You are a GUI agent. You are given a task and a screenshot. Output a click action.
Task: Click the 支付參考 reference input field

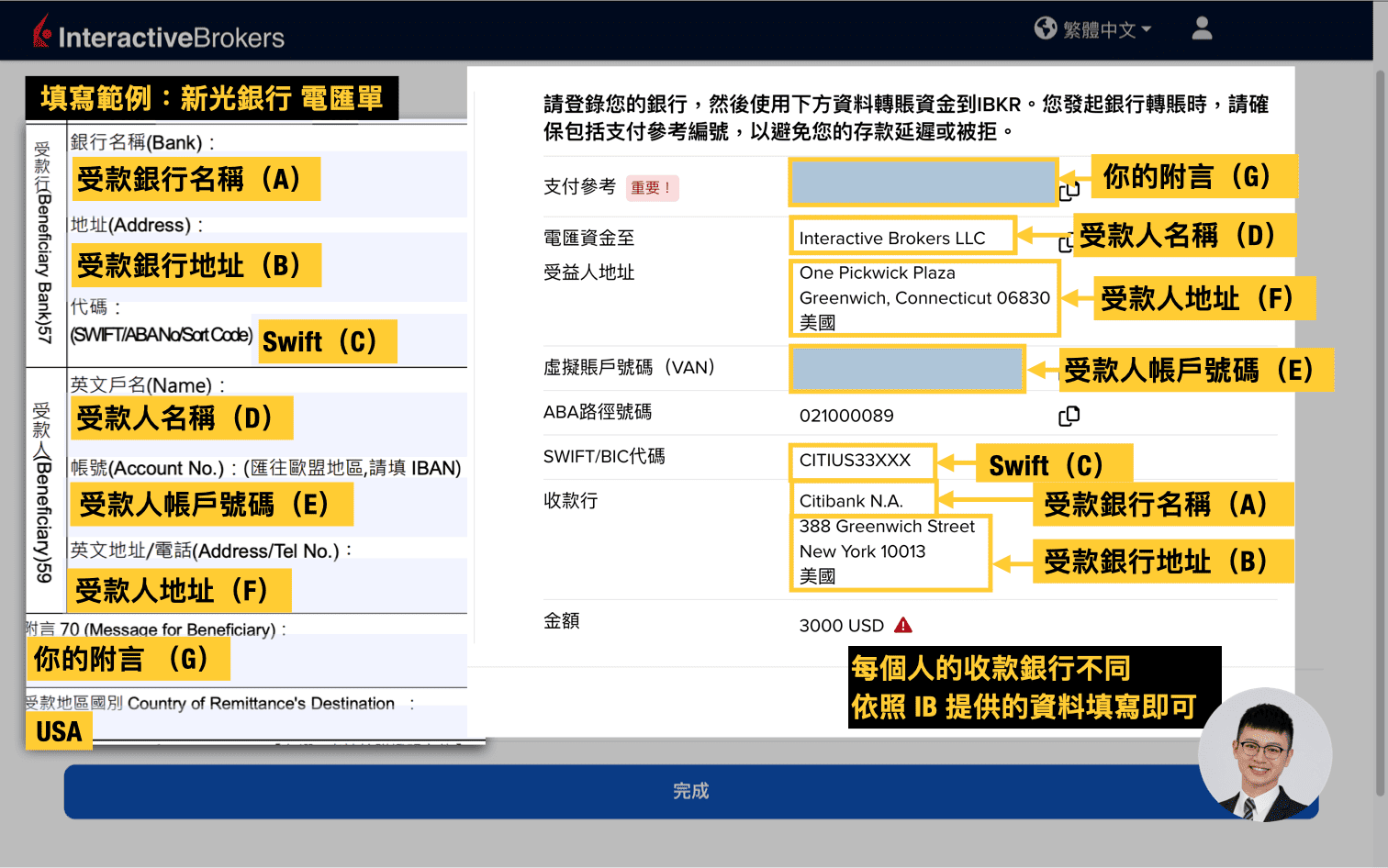coord(922,182)
